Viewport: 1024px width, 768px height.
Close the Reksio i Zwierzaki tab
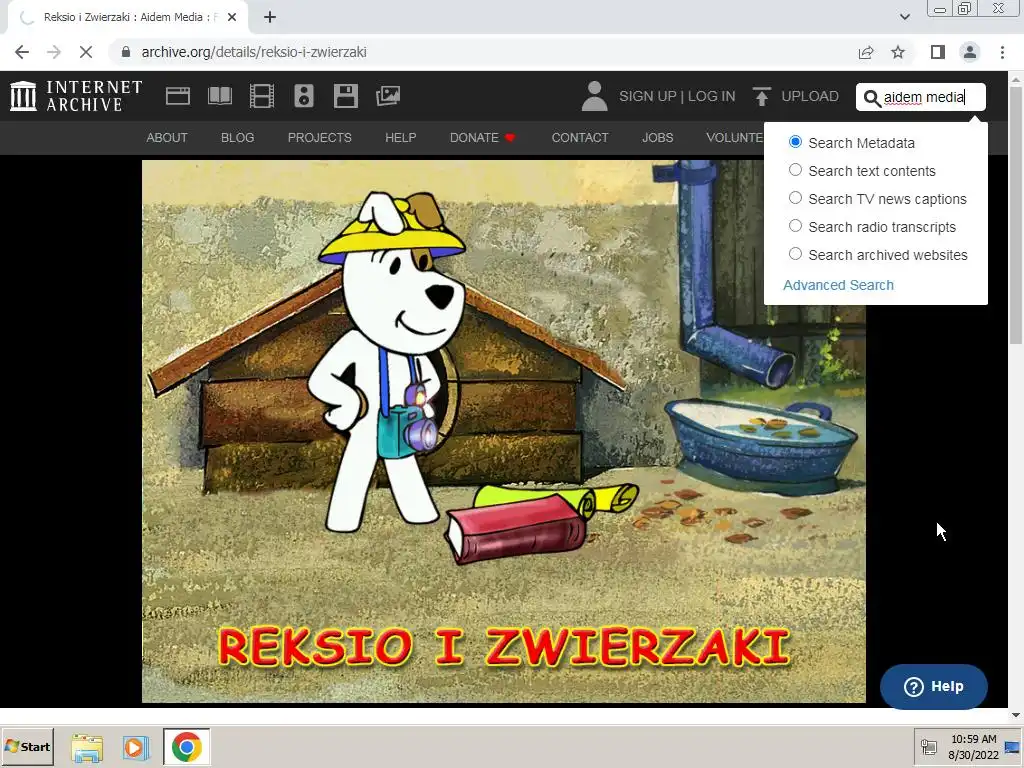232,17
